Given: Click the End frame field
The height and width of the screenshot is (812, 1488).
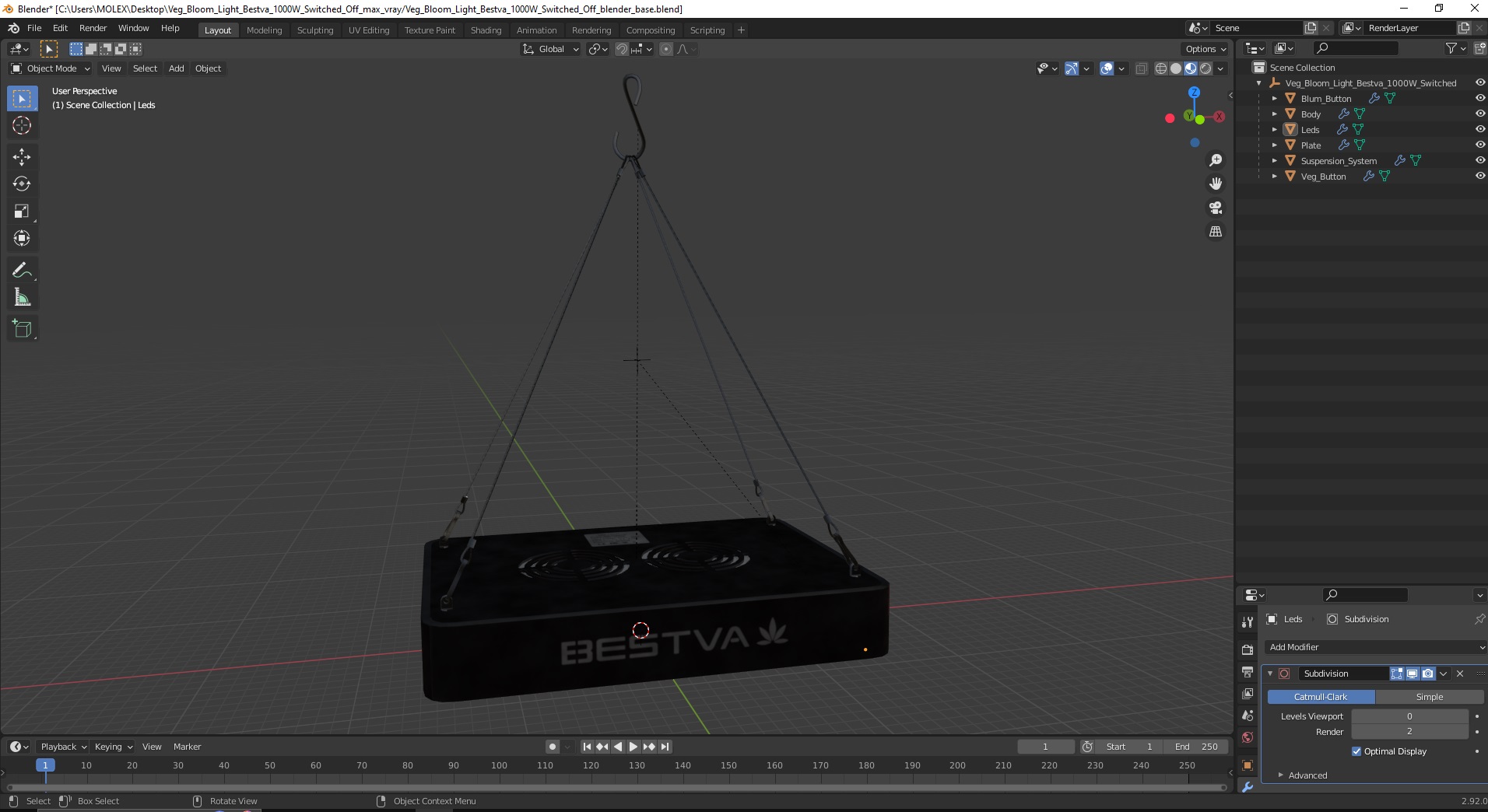Looking at the screenshot, I should coord(1196,747).
